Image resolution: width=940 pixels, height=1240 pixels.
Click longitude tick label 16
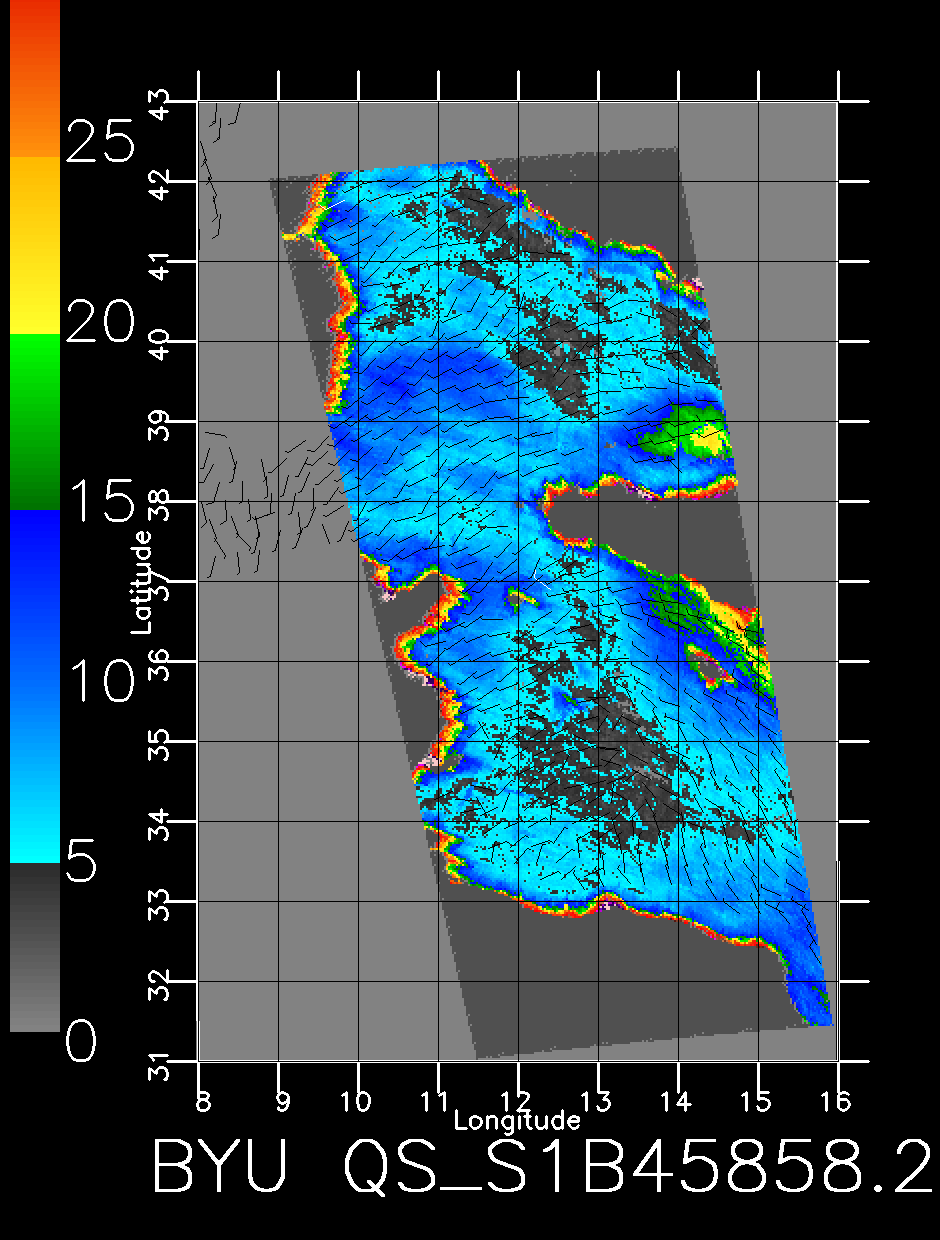click(x=836, y=1101)
